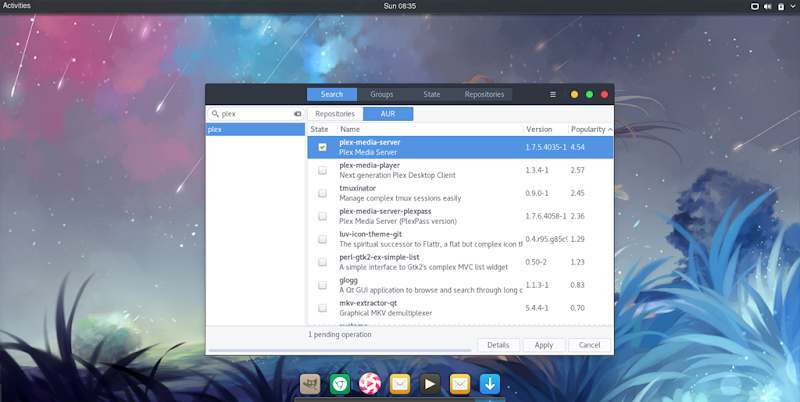Screen dimensions: 800x402
Task: Click the 2.57 popularity value
Action: point(578,170)
